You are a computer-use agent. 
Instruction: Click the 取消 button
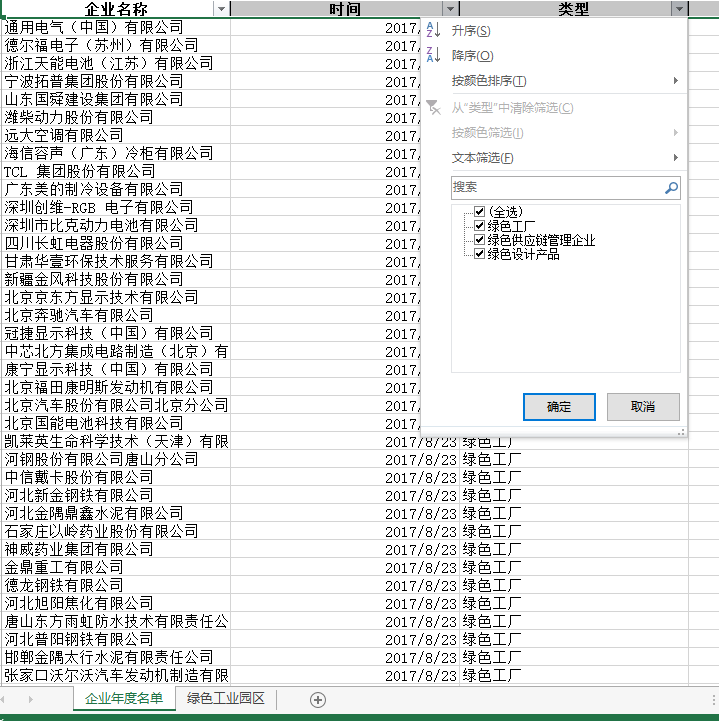(643, 407)
